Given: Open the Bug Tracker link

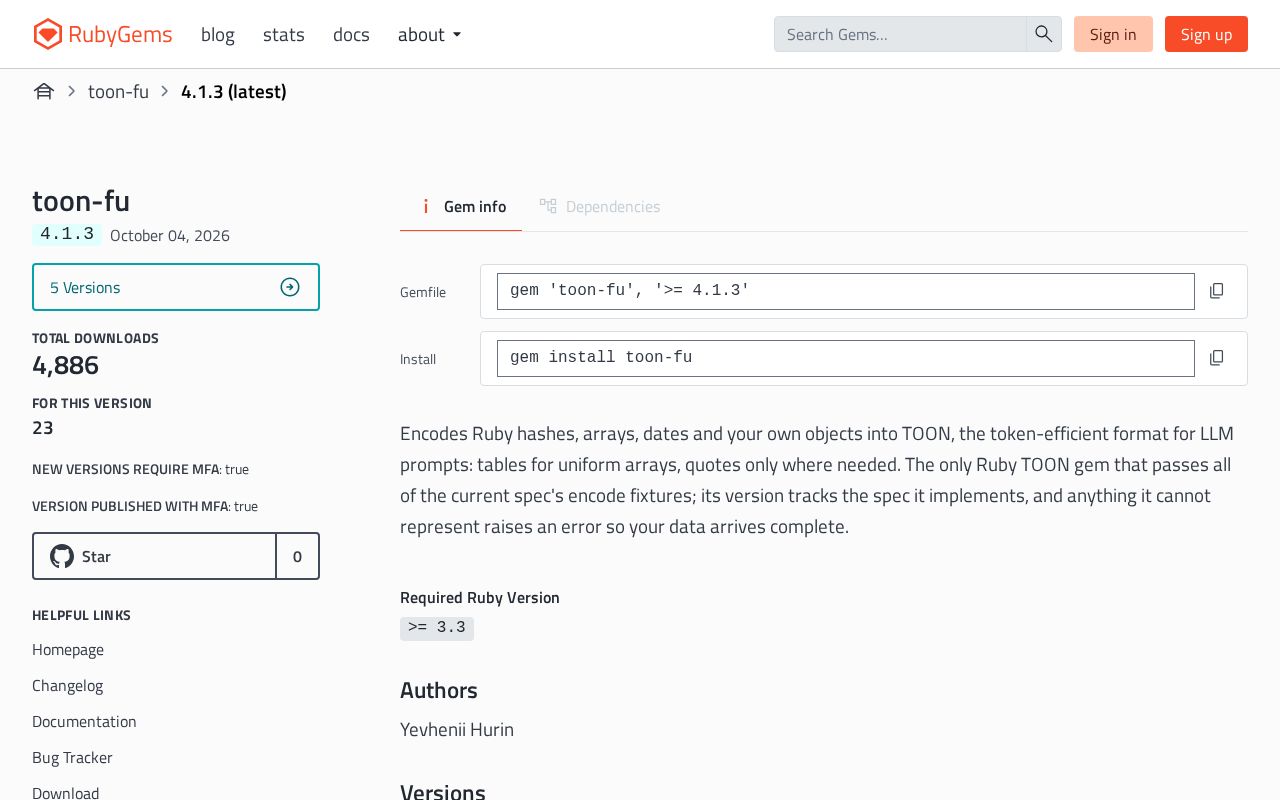Looking at the screenshot, I should [x=72, y=757].
